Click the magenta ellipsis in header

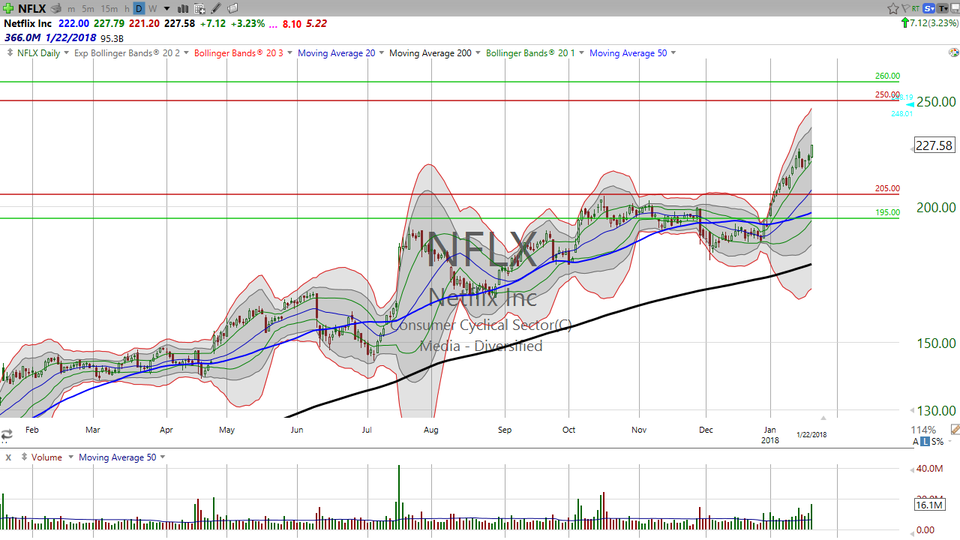273,24
